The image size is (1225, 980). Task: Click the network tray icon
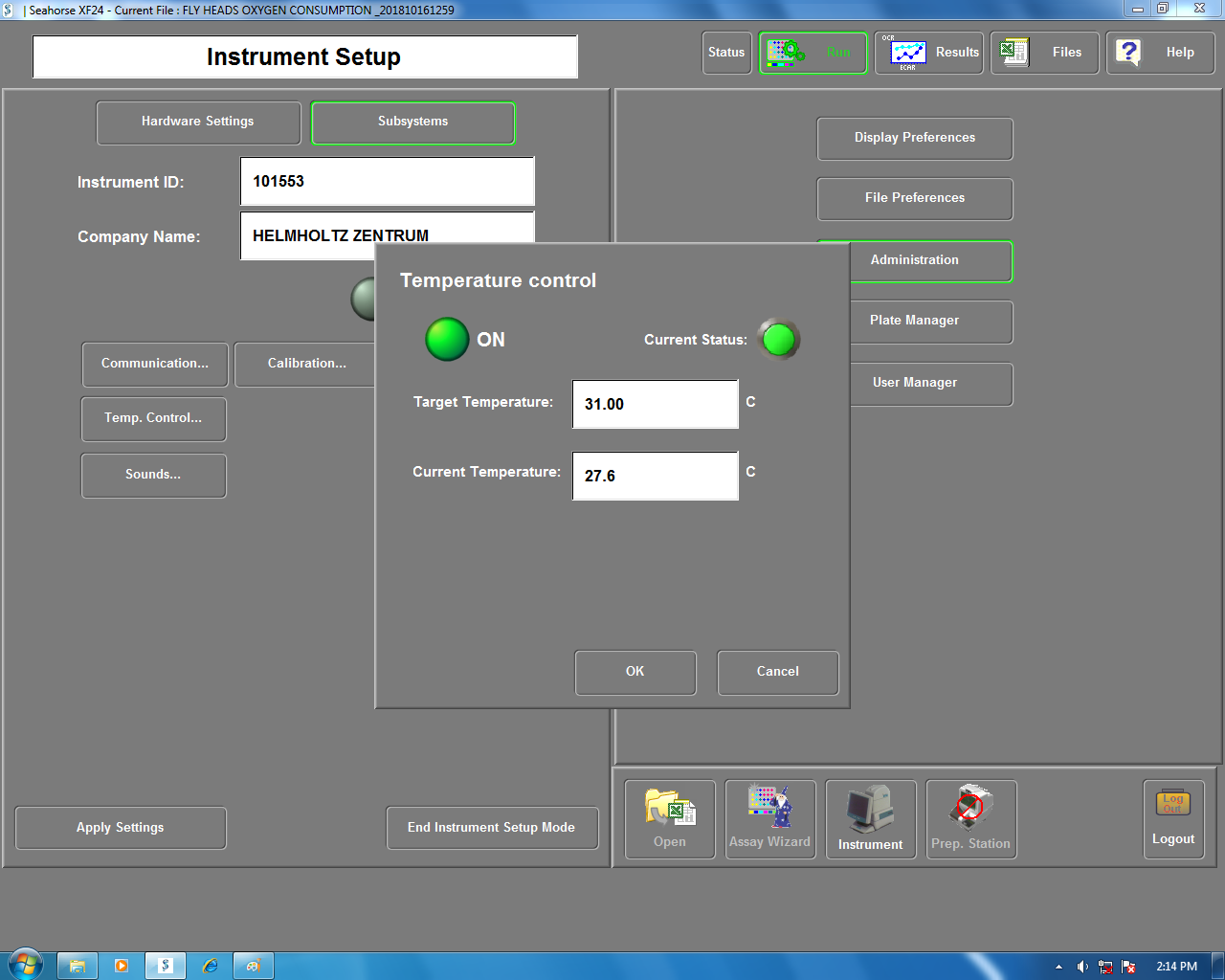[x=1105, y=967]
